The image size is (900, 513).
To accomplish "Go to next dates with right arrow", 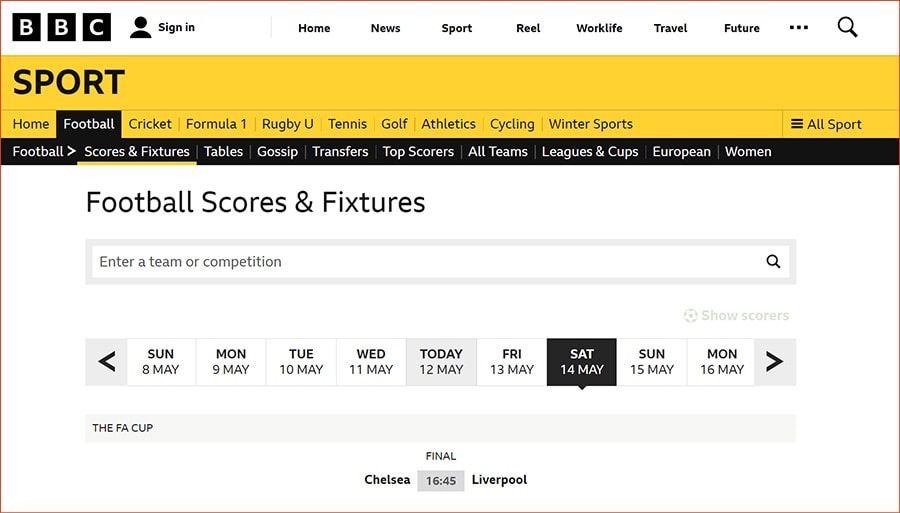I will (x=775, y=362).
